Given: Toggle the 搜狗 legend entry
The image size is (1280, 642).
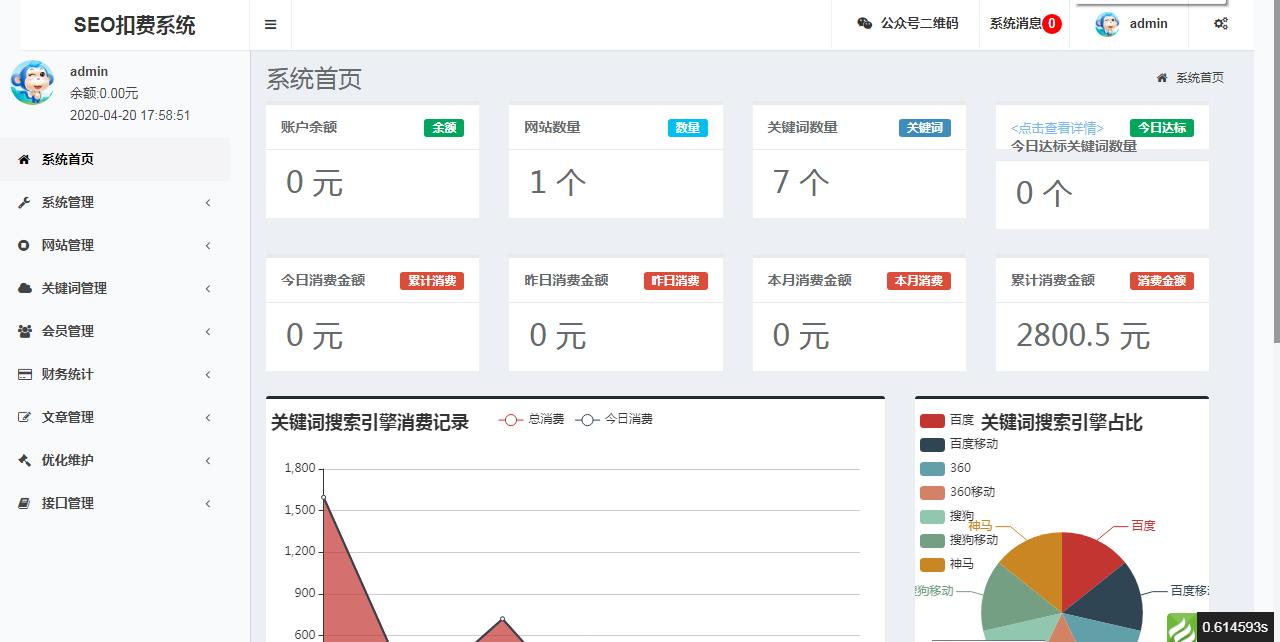Looking at the screenshot, I should 946,517.
